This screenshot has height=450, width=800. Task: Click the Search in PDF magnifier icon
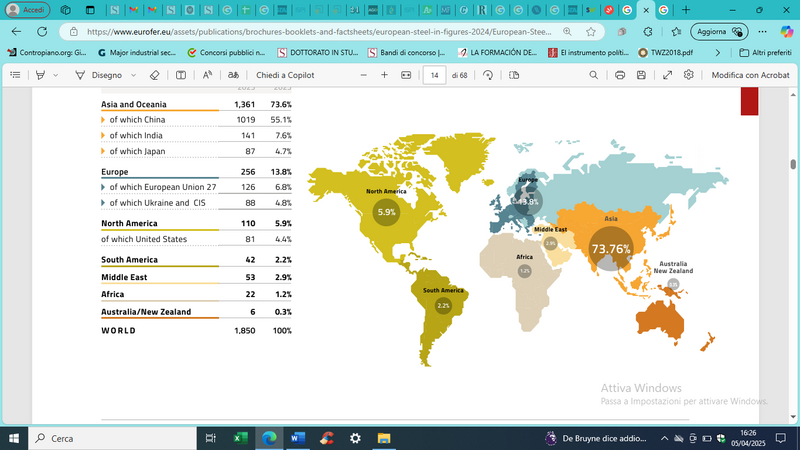point(594,75)
